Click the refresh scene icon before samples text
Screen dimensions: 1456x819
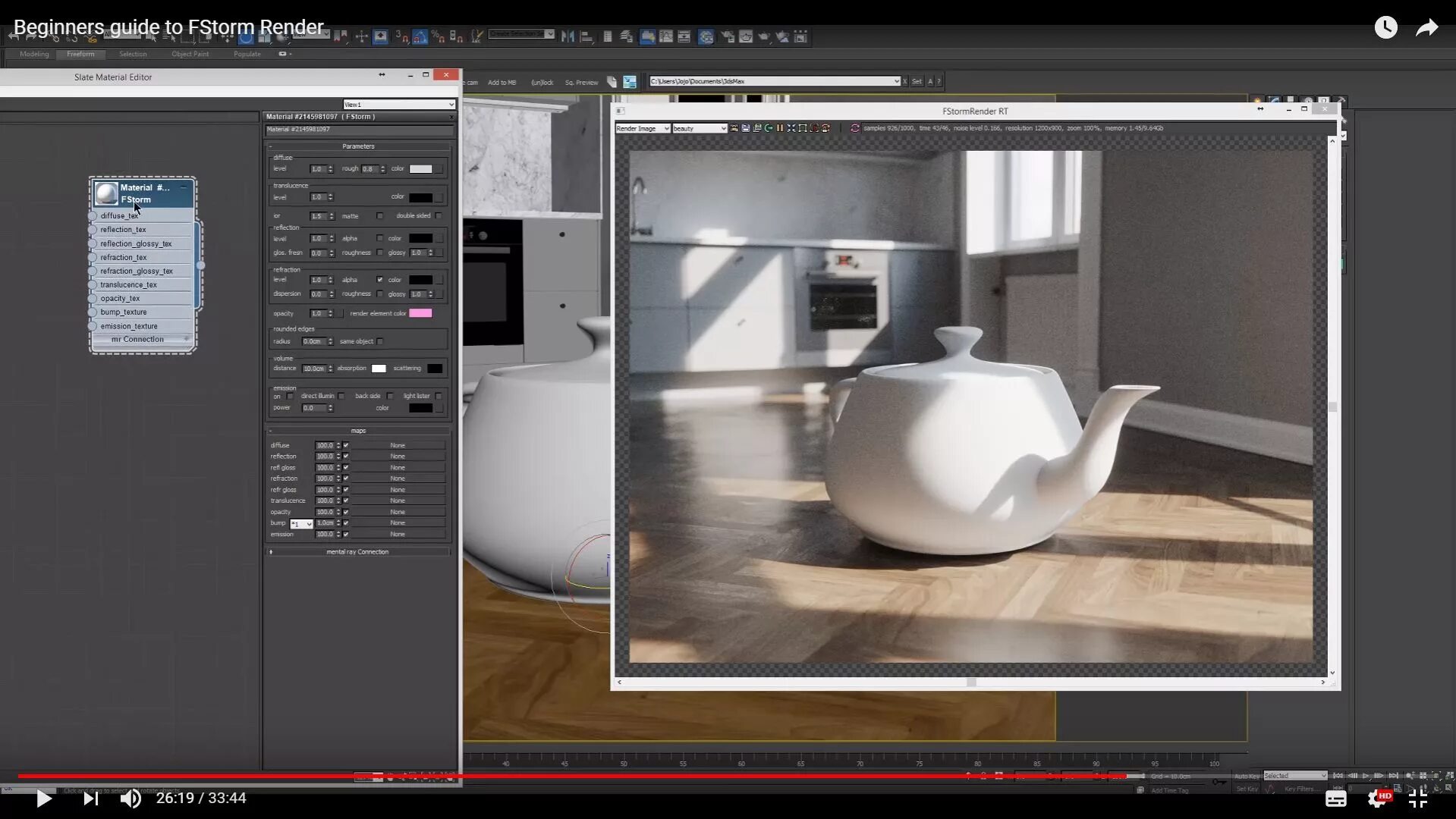tap(855, 128)
